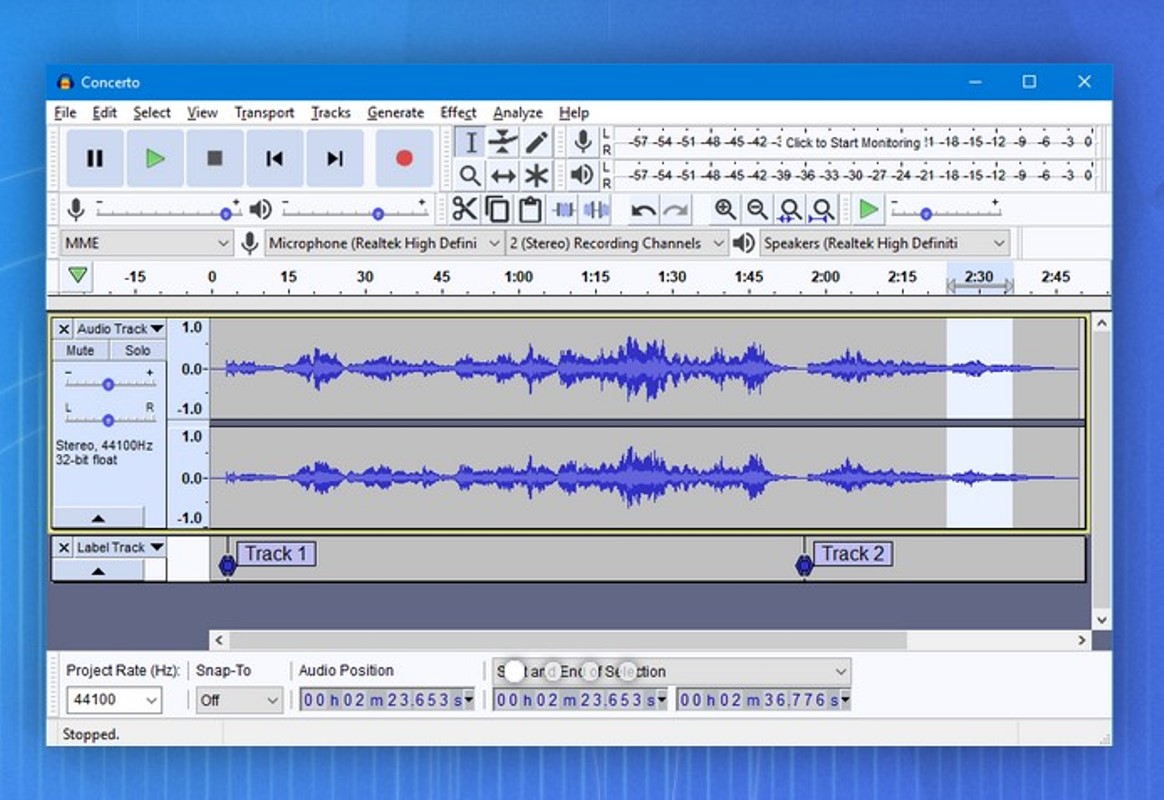
Task: Trim audio outside selection
Action: pos(563,210)
